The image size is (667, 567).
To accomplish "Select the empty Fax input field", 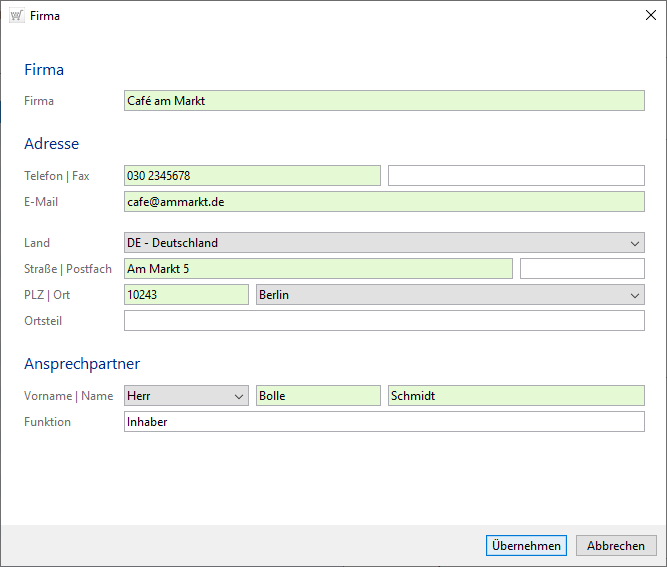I will click(x=516, y=176).
